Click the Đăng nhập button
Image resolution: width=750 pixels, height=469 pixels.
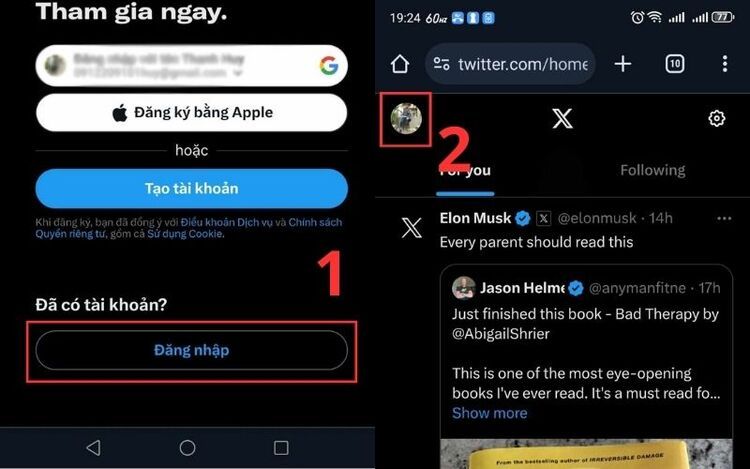[191, 350]
